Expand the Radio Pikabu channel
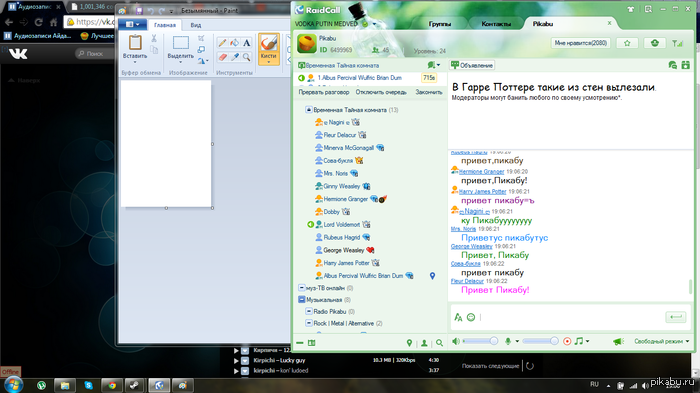The width and height of the screenshot is (700, 393). click(x=308, y=311)
